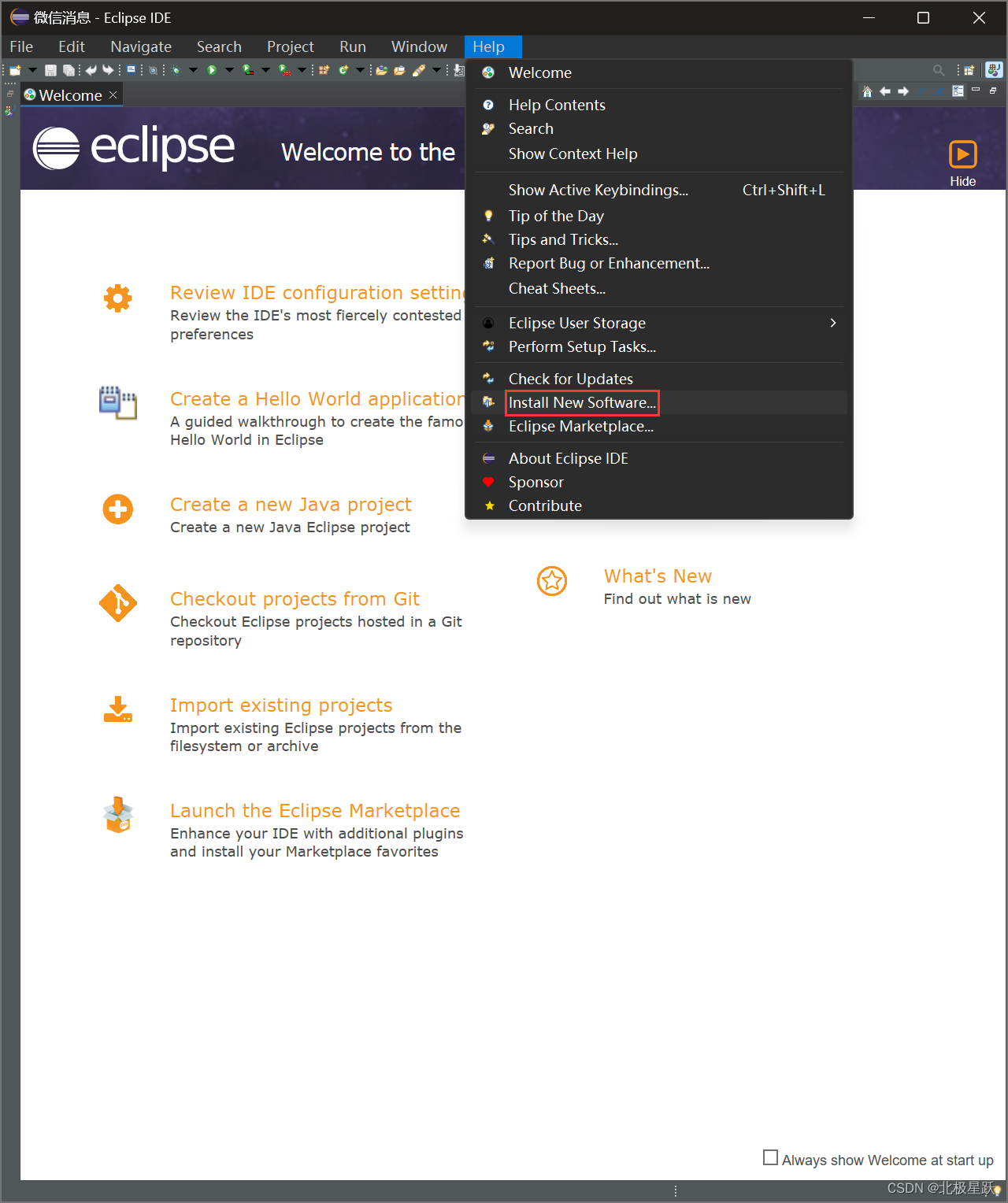
Task: Expand the Debug configurations dropdown arrow
Action: 194,70
